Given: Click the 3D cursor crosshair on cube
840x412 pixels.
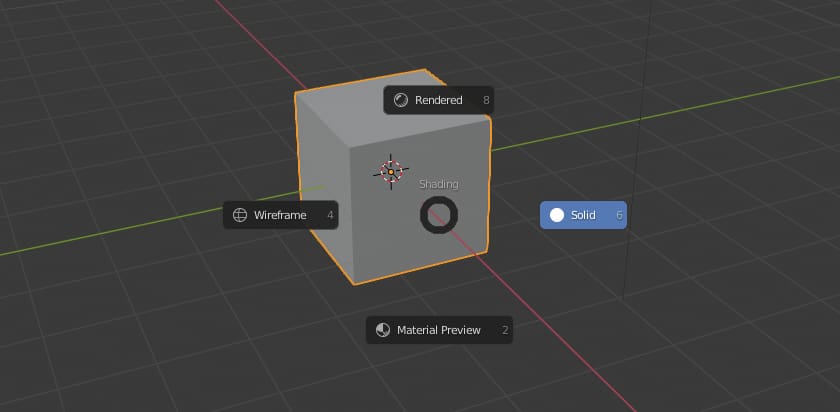Looking at the screenshot, I should 391,171.
